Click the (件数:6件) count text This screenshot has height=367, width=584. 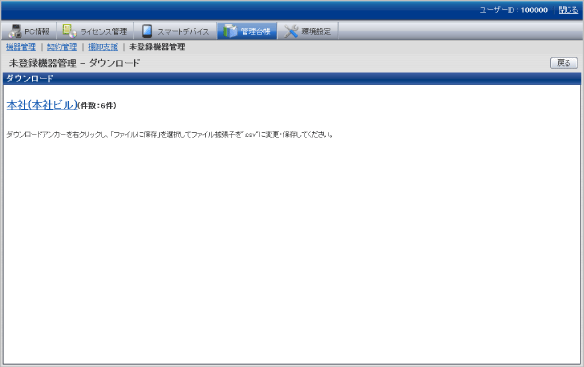(97, 106)
